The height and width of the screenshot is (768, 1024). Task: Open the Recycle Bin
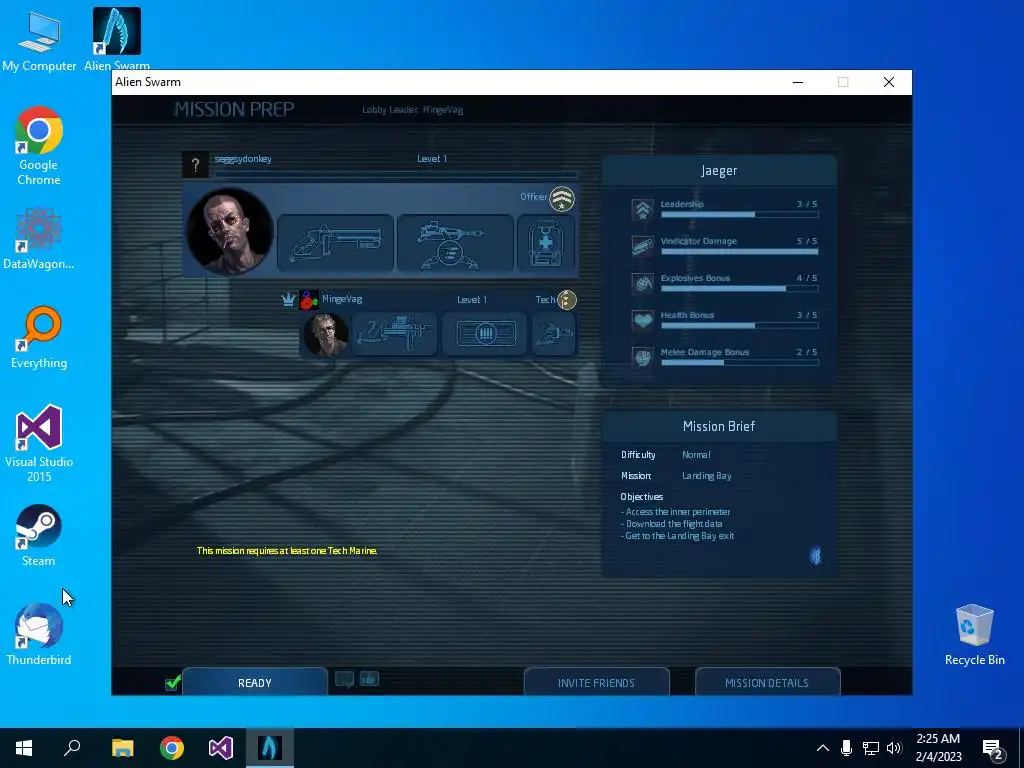pyautogui.click(x=974, y=634)
